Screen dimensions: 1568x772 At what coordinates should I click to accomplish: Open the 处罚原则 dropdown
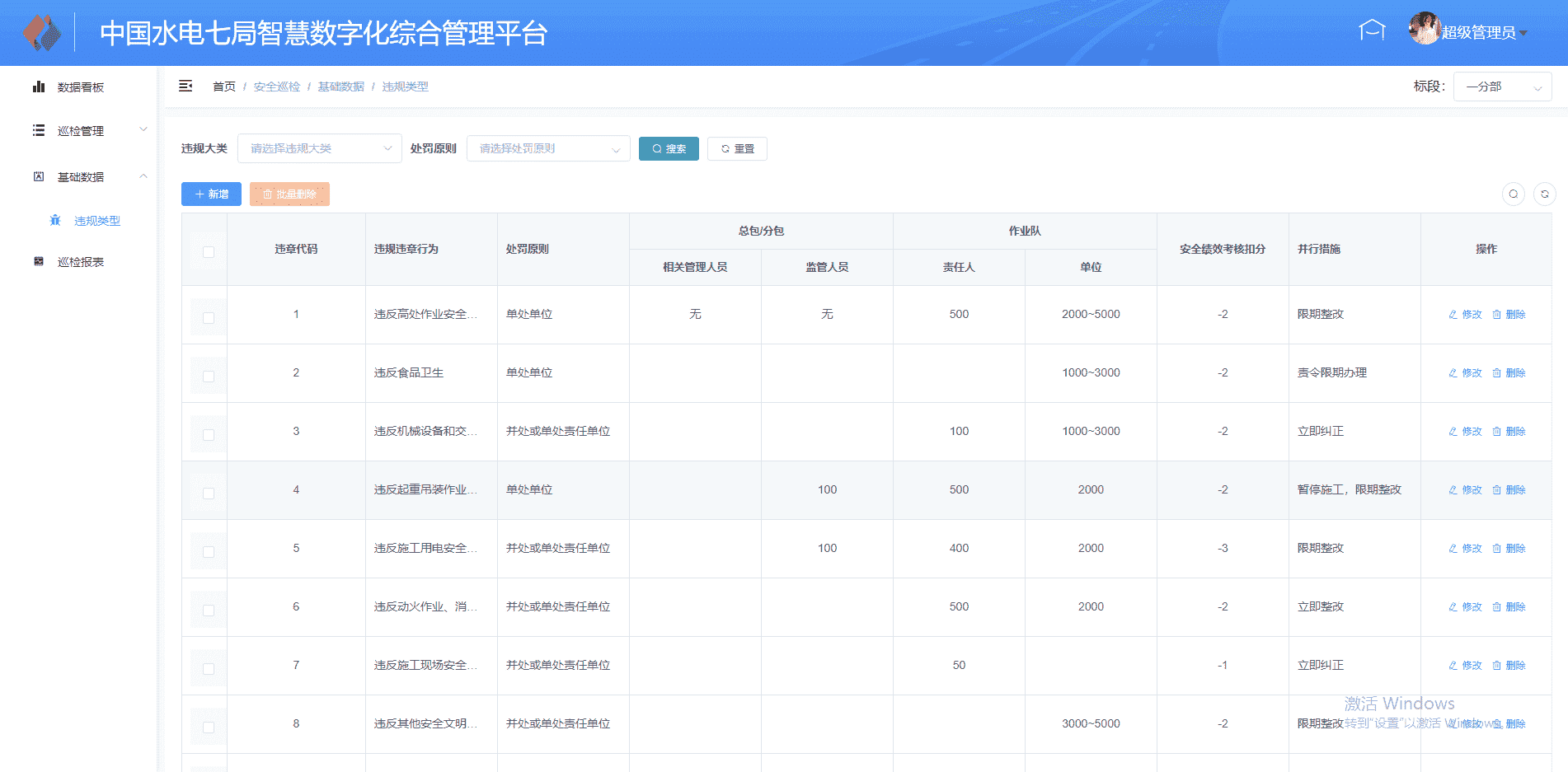point(548,149)
